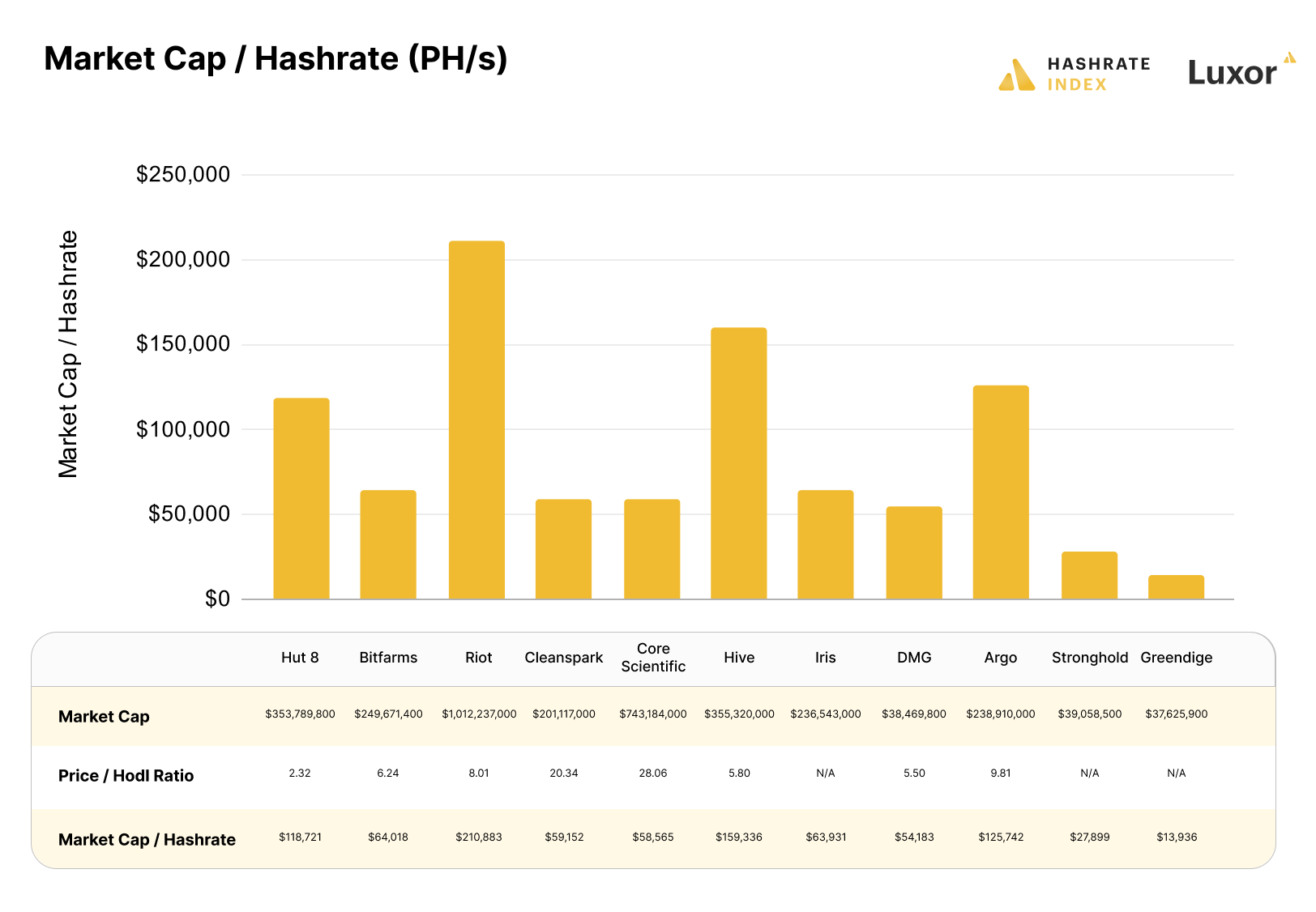
Task: Select Cleanspark's ratio value 20.34
Action: point(563,773)
